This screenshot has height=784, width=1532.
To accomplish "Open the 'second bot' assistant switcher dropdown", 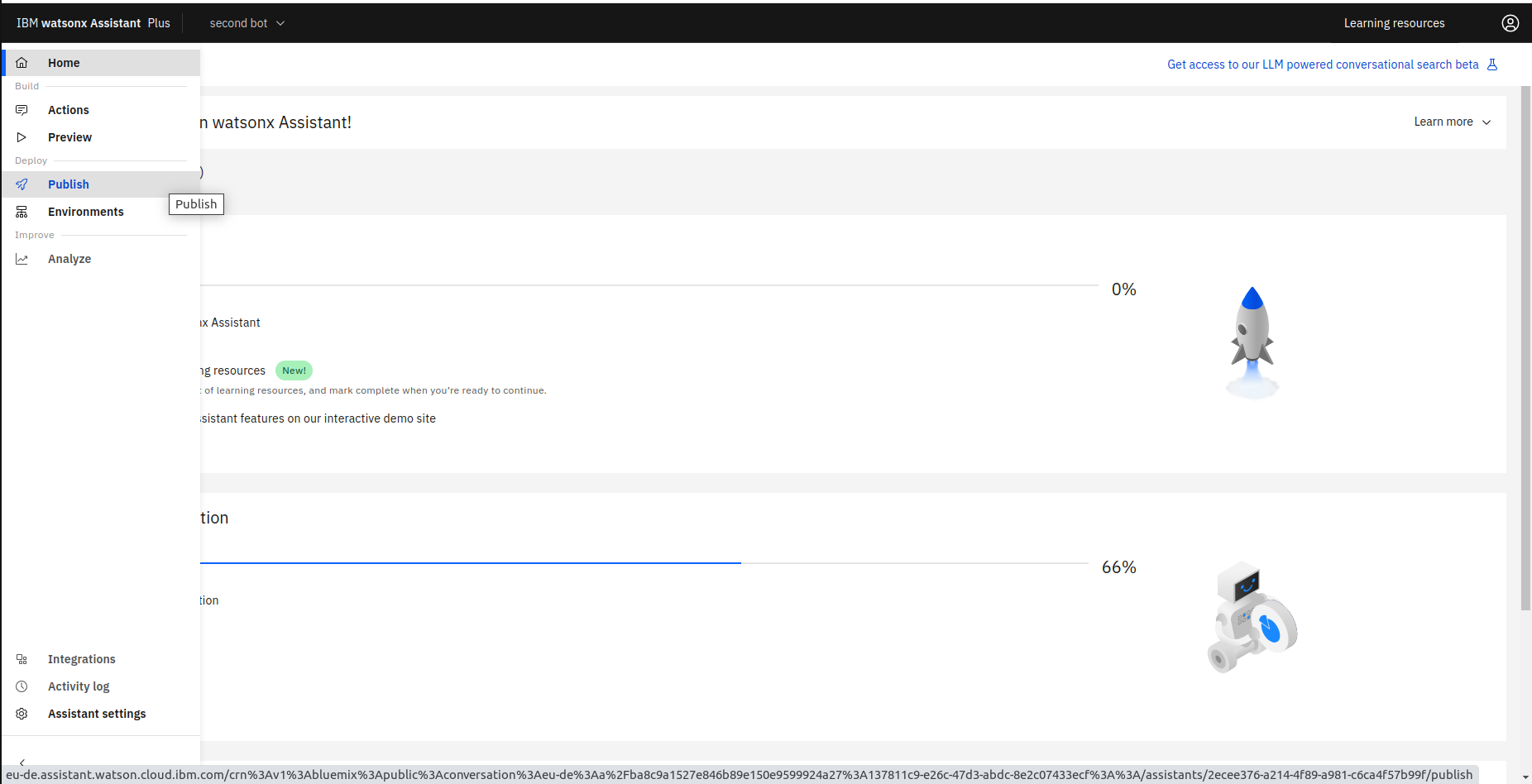I will tap(247, 23).
